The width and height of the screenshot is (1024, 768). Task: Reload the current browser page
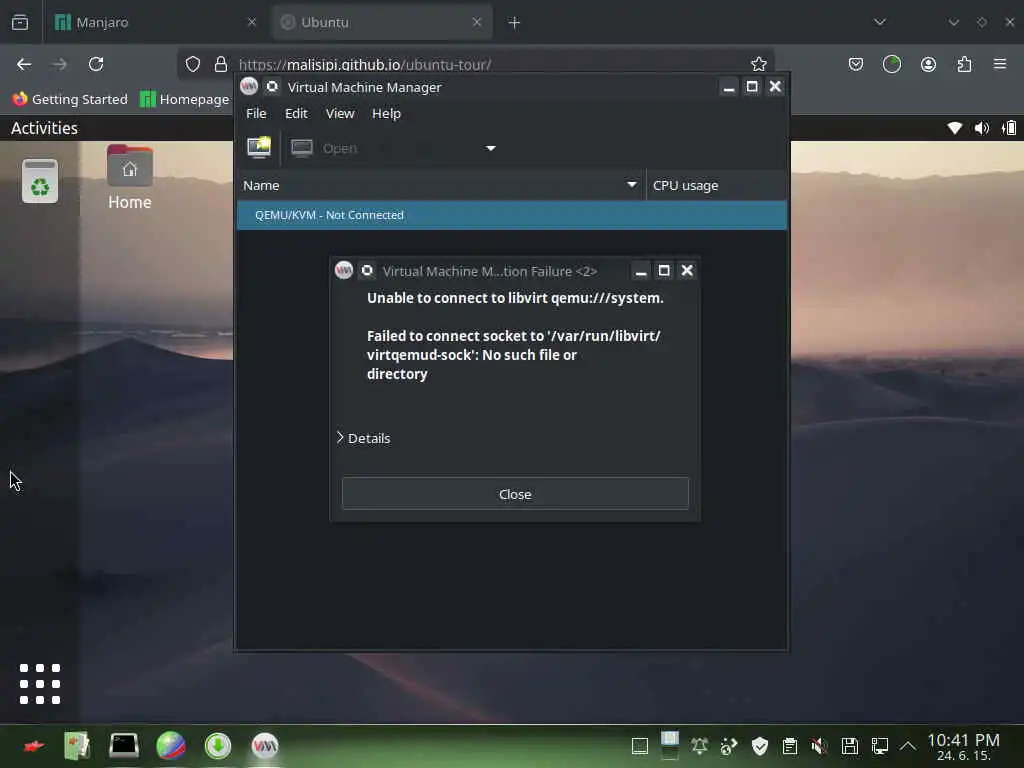[96, 64]
